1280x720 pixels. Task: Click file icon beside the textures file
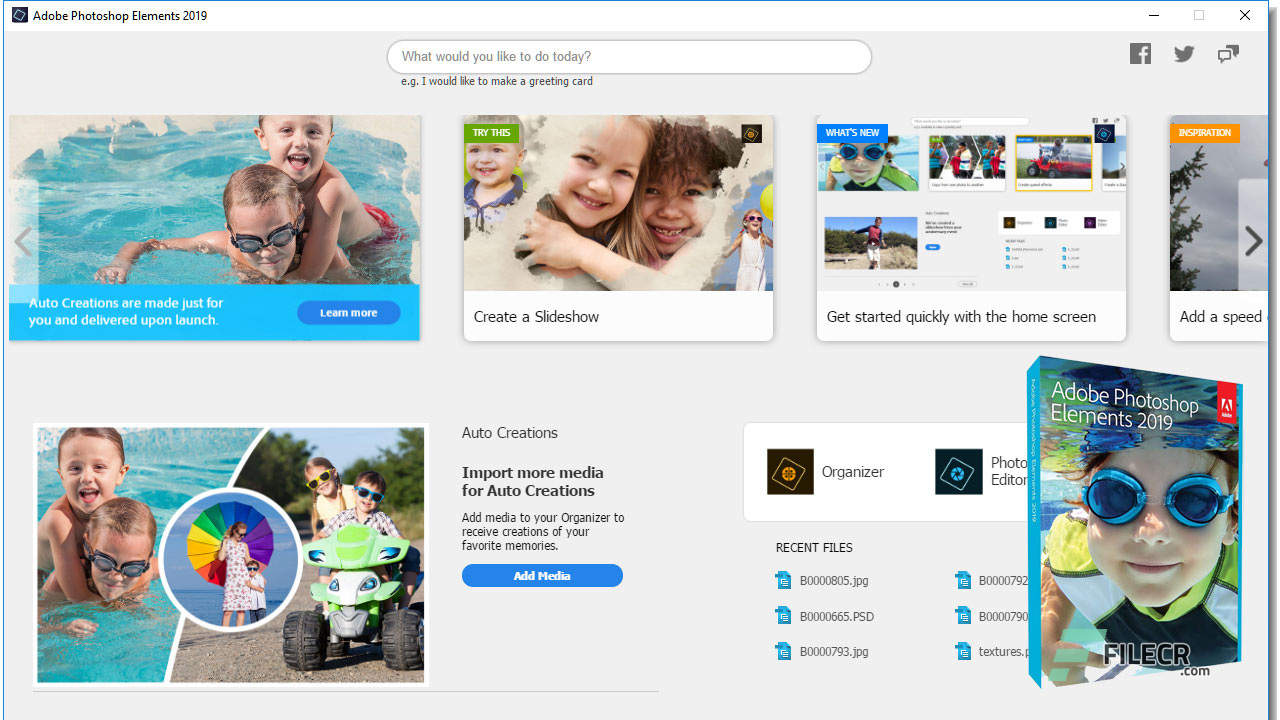[x=963, y=652]
